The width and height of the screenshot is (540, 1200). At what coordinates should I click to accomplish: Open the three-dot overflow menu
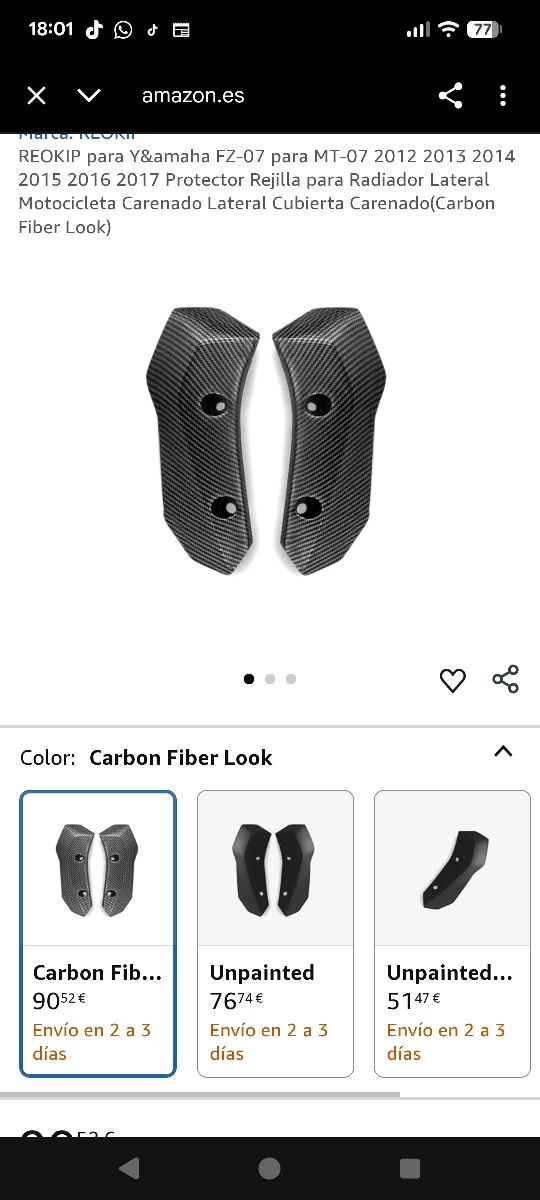click(503, 96)
